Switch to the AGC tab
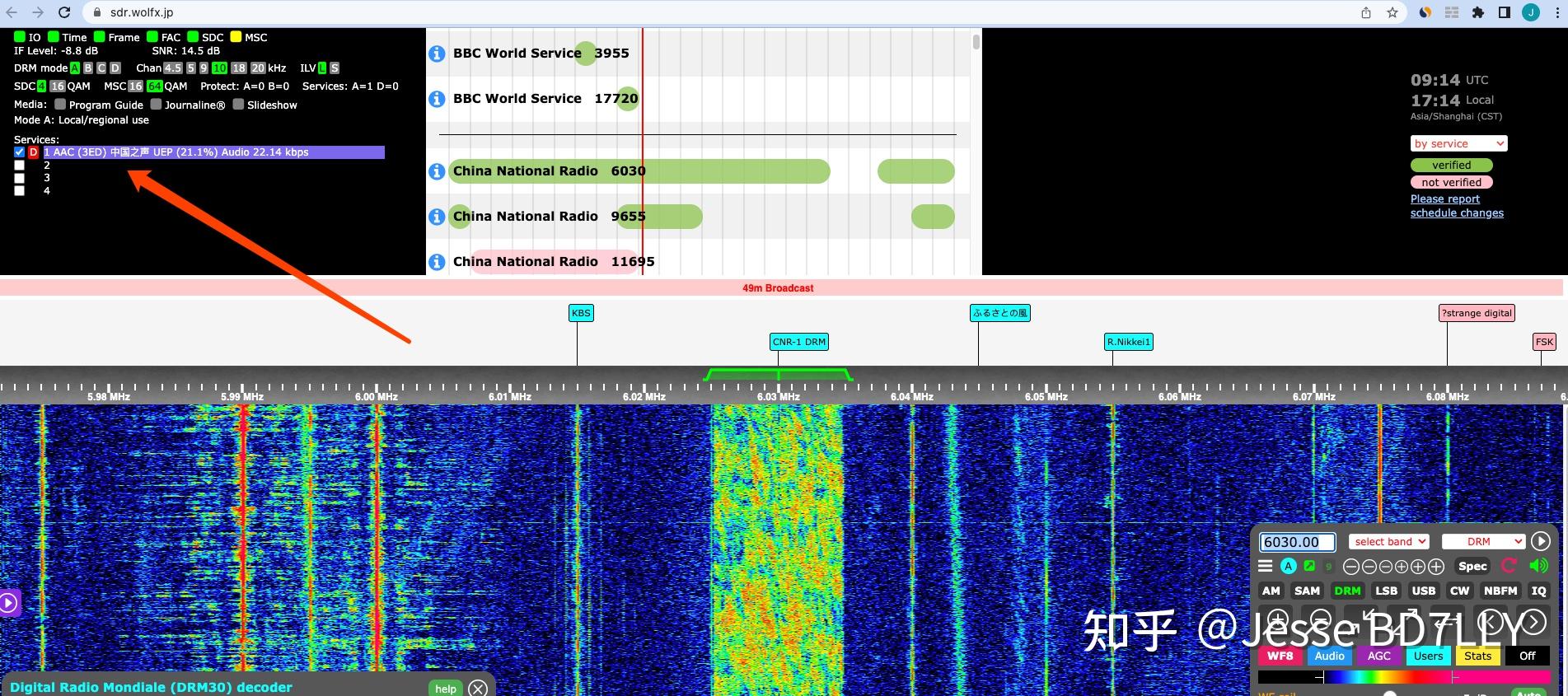The height and width of the screenshot is (696, 1568). pos(1378,656)
